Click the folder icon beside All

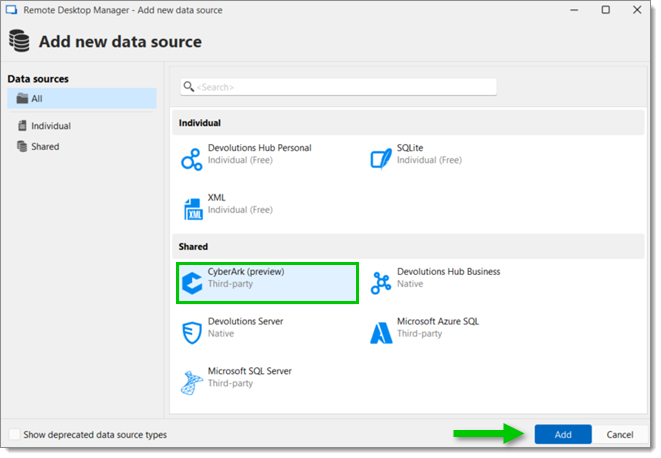click(22, 99)
